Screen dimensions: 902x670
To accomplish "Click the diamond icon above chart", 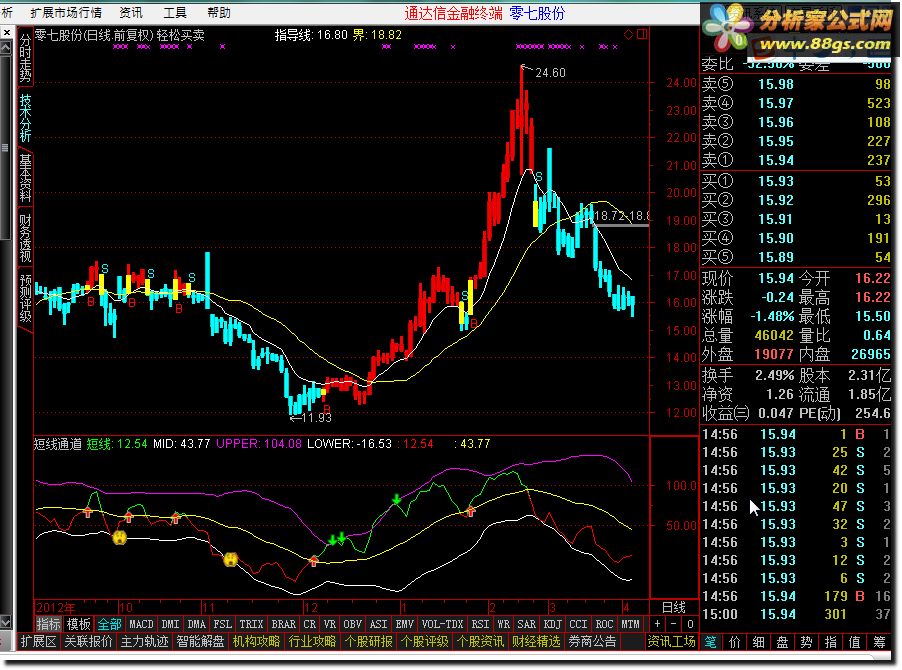I will point(628,35).
